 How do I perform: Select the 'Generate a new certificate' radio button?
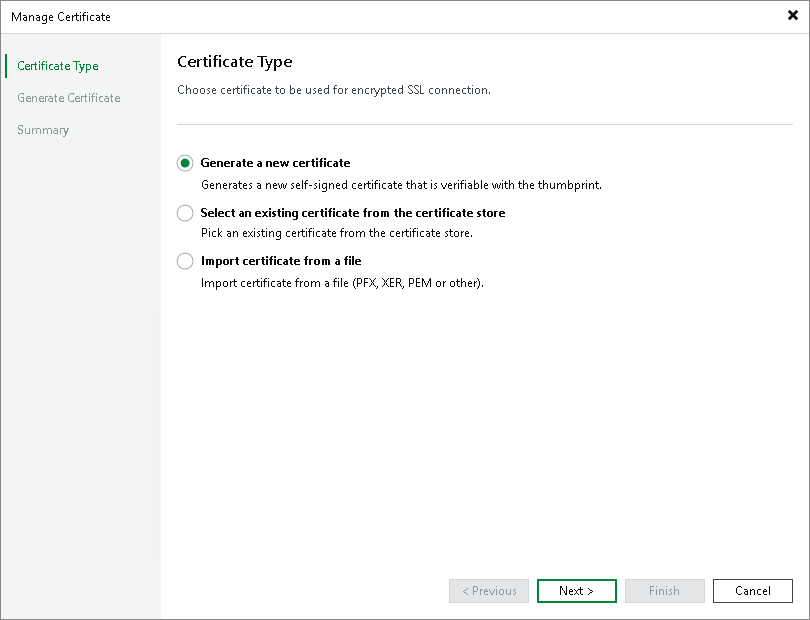click(185, 162)
